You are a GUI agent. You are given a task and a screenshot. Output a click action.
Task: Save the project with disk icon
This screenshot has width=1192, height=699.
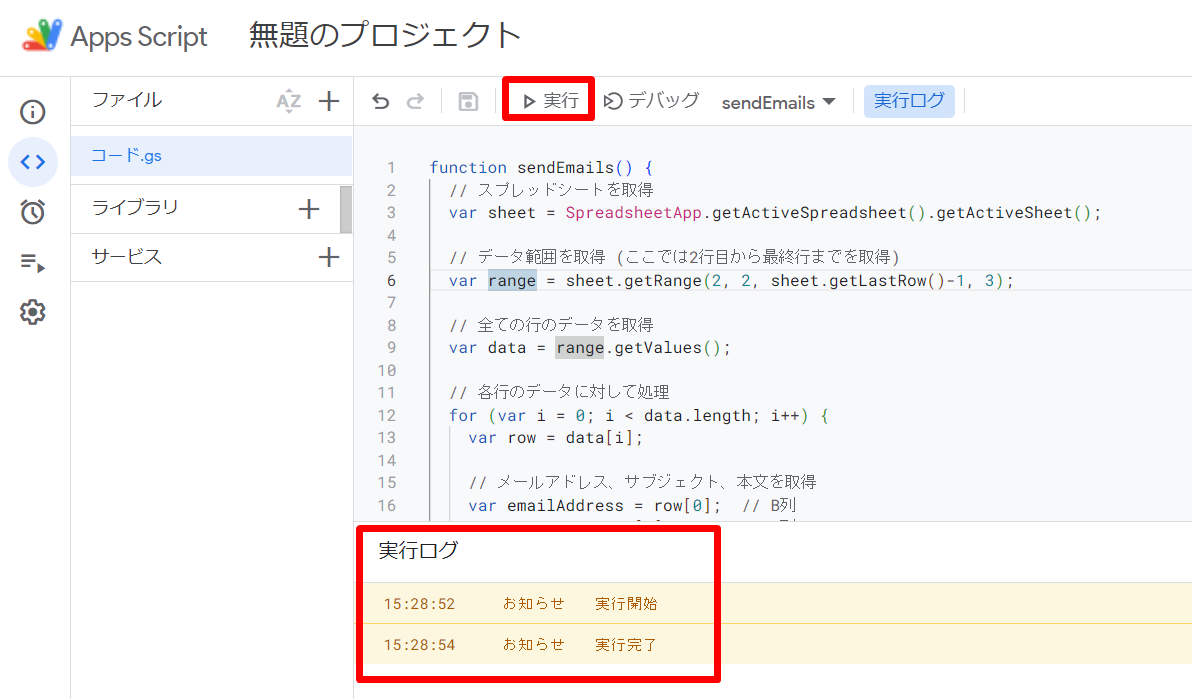[x=468, y=101]
